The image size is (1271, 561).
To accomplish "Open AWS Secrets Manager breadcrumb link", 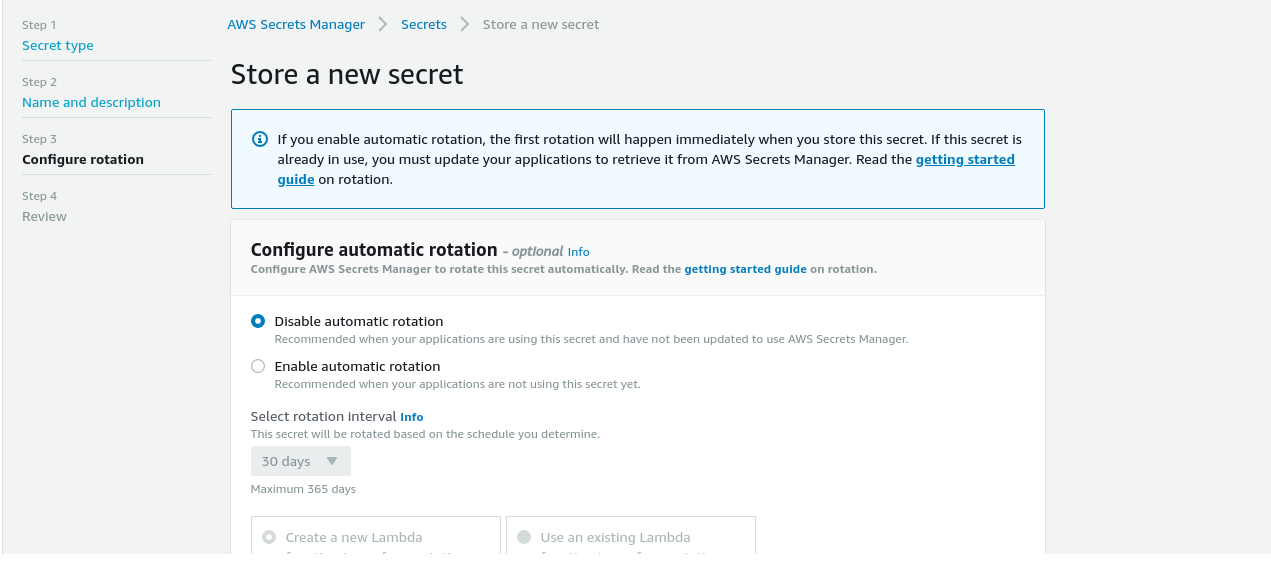I will pyautogui.click(x=296, y=24).
